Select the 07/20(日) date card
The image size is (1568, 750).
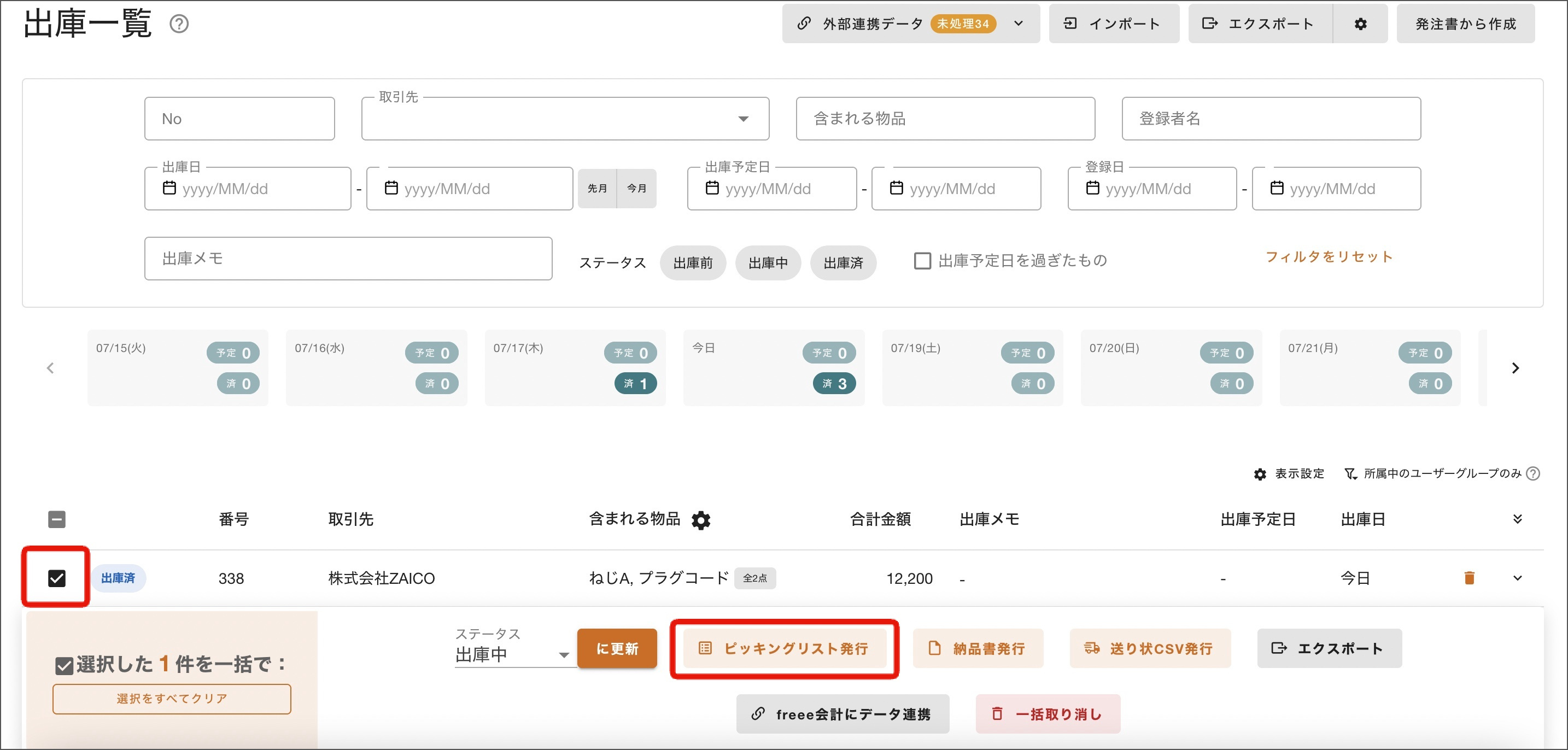coord(1171,368)
